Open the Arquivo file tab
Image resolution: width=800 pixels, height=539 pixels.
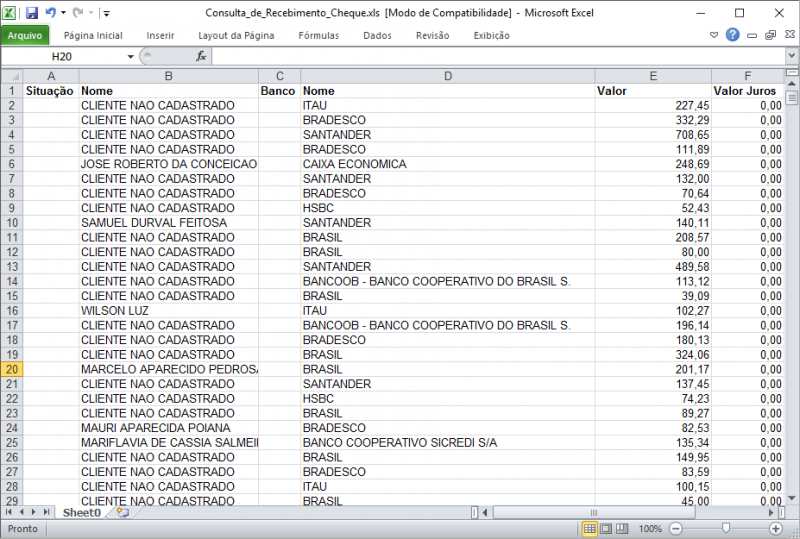point(24,35)
